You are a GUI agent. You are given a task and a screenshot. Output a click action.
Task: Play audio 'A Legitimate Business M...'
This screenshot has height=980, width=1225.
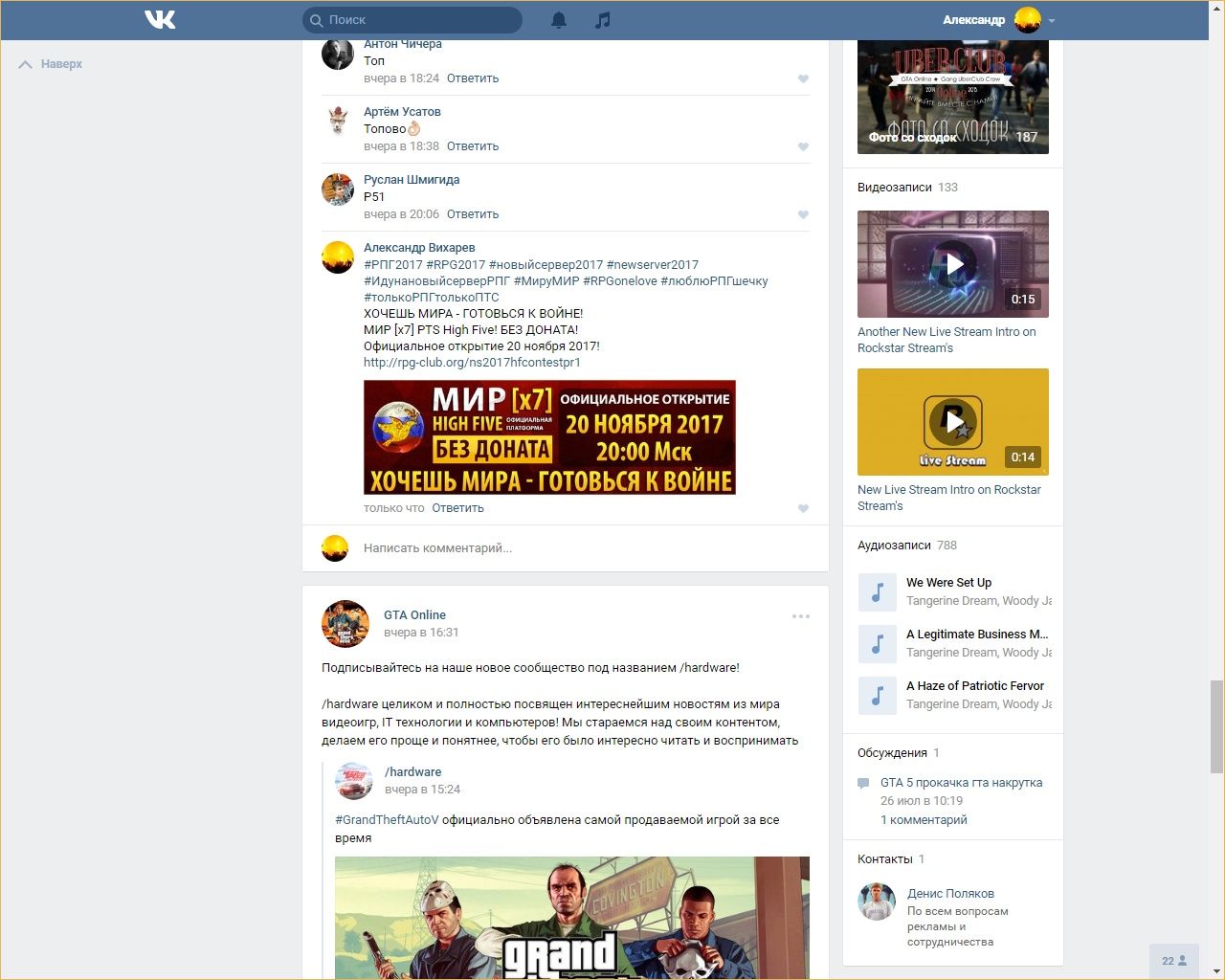click(x=877, y=644)
